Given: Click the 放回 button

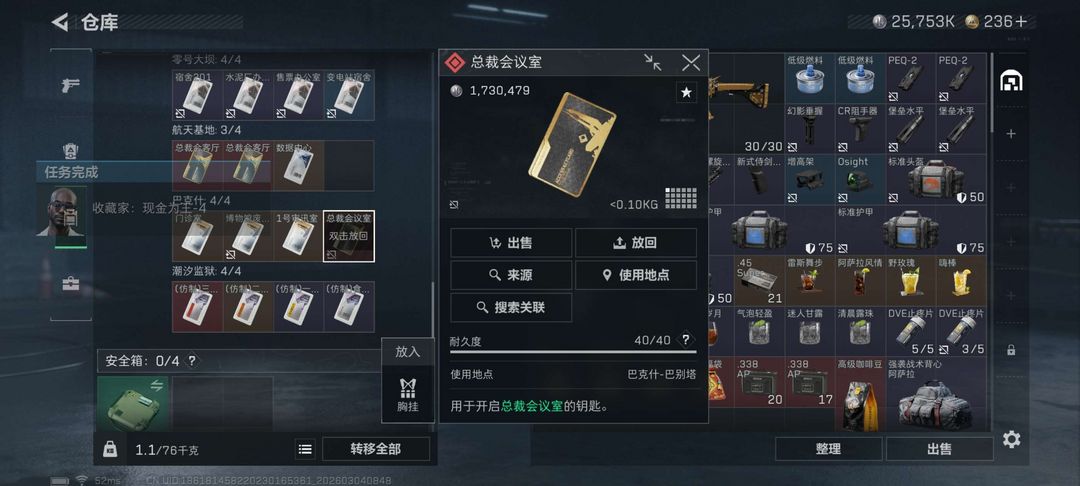Looking at the screenshot, I should [x=636, y=243].
